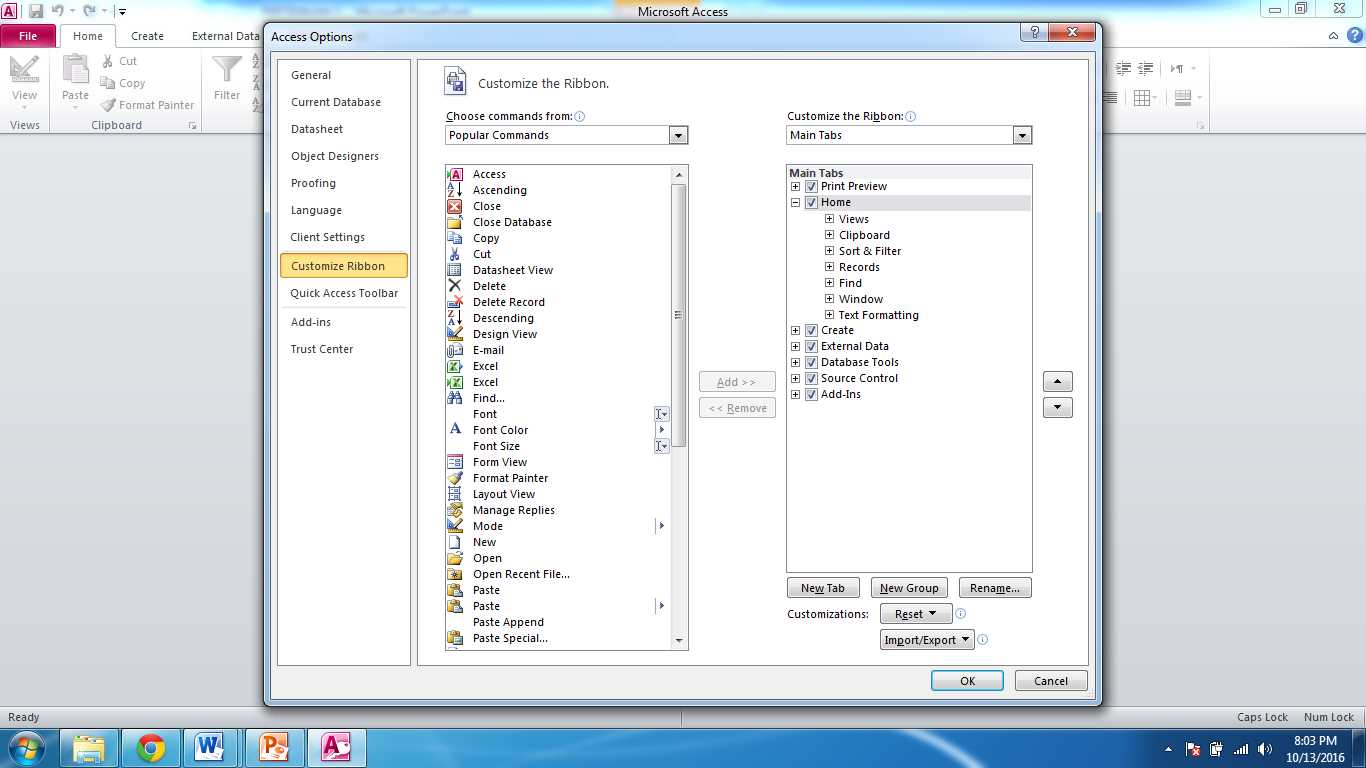Switch to the Create ribbon tab

[147, 36]
